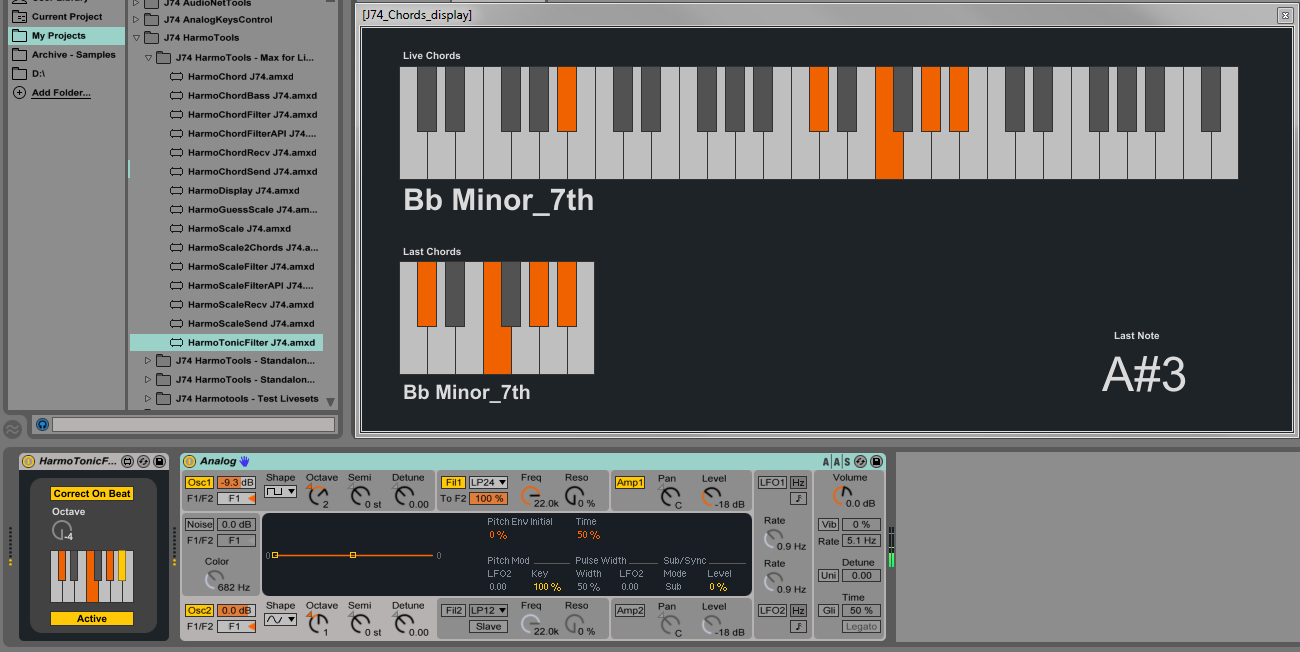
Task: Click the HarmoTonicFilter save preset icon
Action: (x=159, y=461)
